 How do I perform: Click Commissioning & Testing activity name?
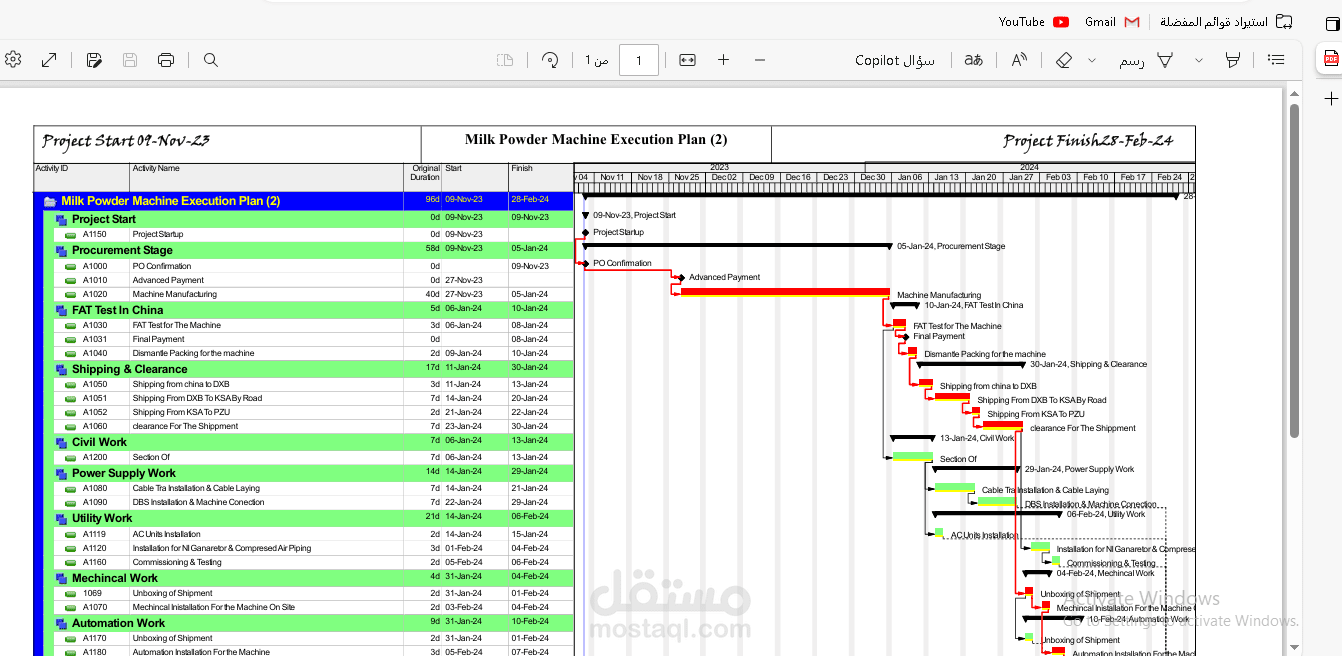point(177,563)
